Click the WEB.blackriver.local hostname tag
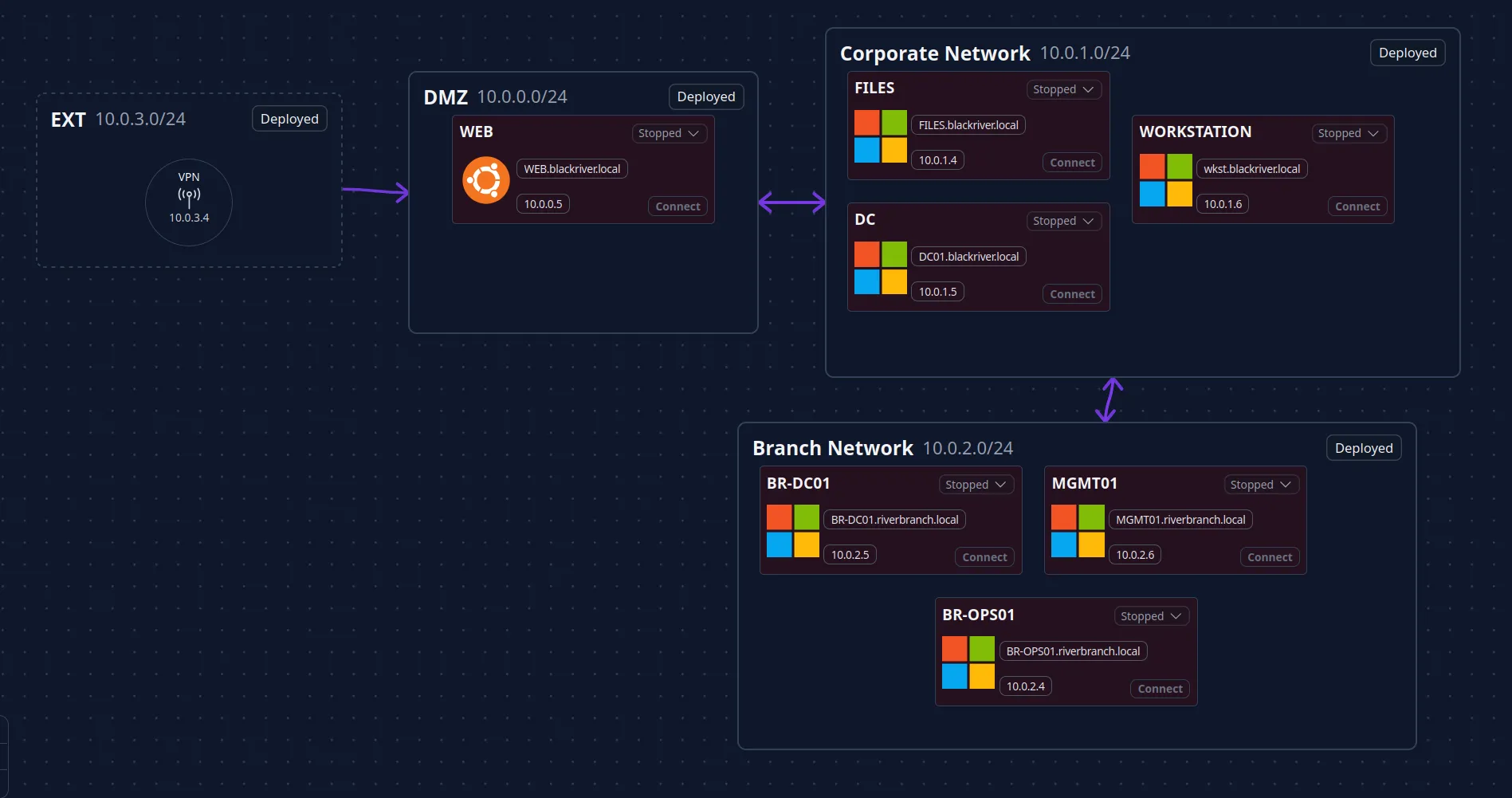 coord(572,169)
